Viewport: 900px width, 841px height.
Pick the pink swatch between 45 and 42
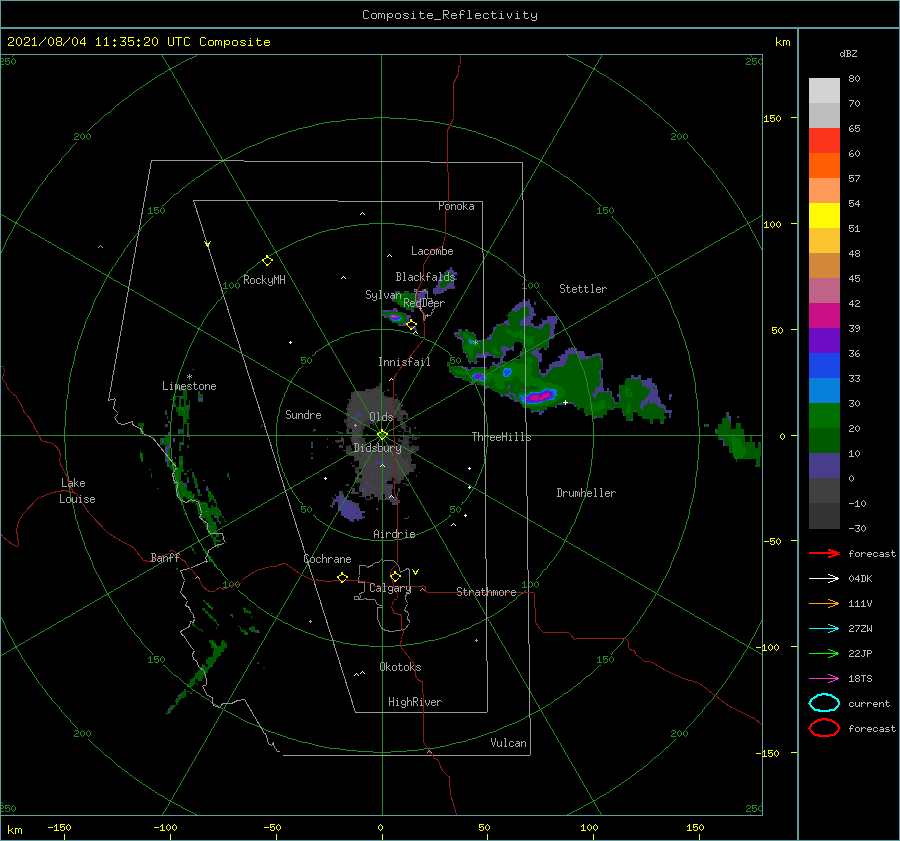click(x=824, y=291)
